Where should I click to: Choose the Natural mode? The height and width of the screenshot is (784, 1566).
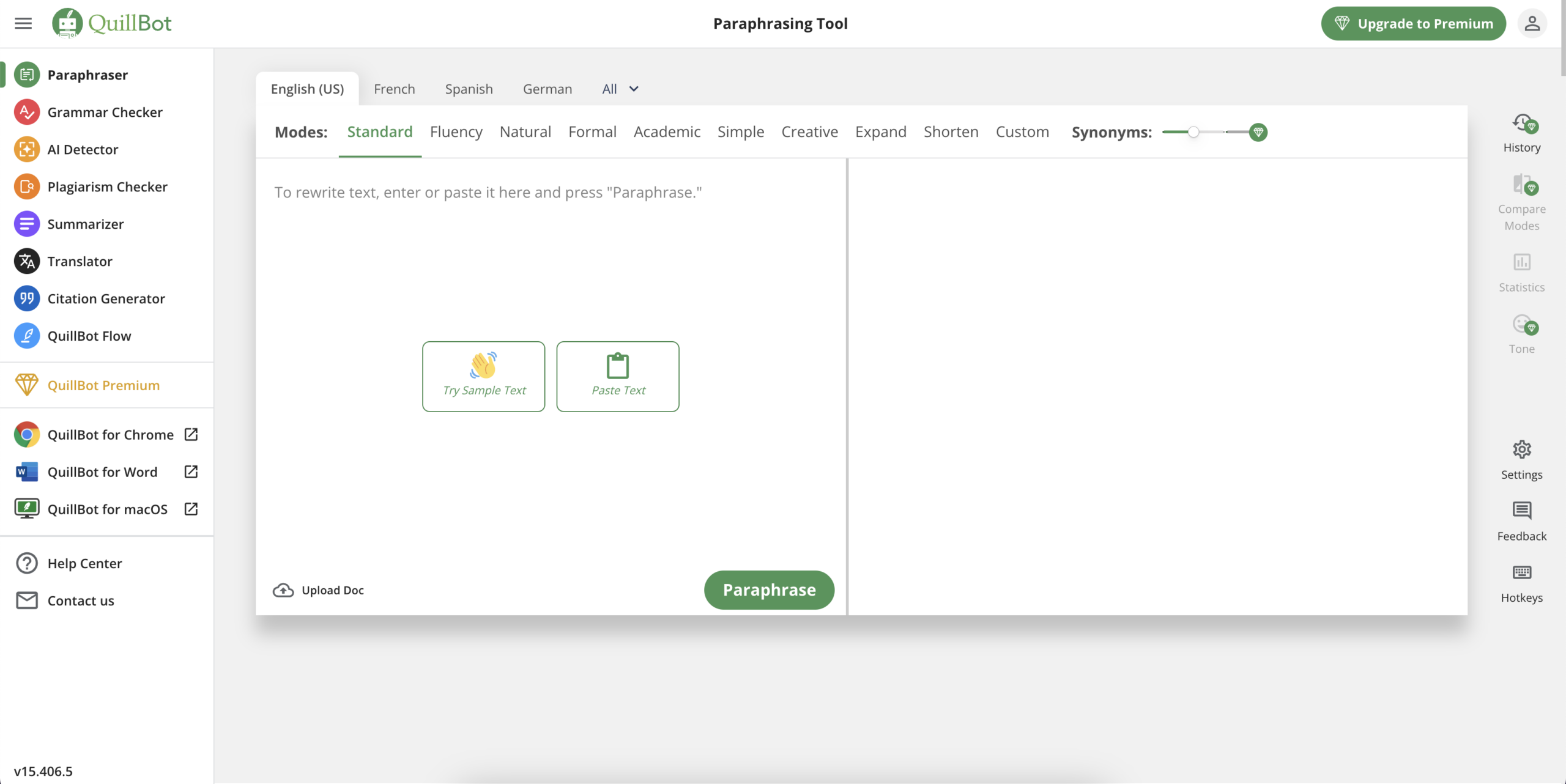525,132
